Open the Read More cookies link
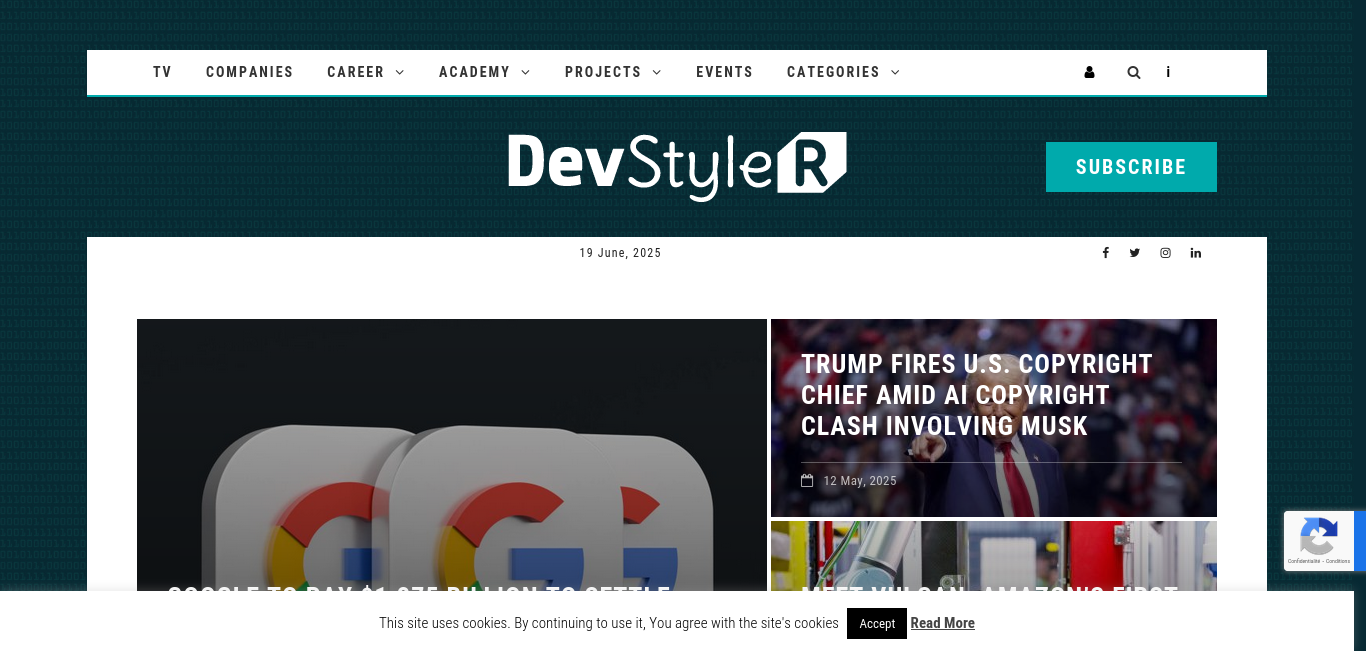The image size is (1366, 651). click(x=942, y=623)
